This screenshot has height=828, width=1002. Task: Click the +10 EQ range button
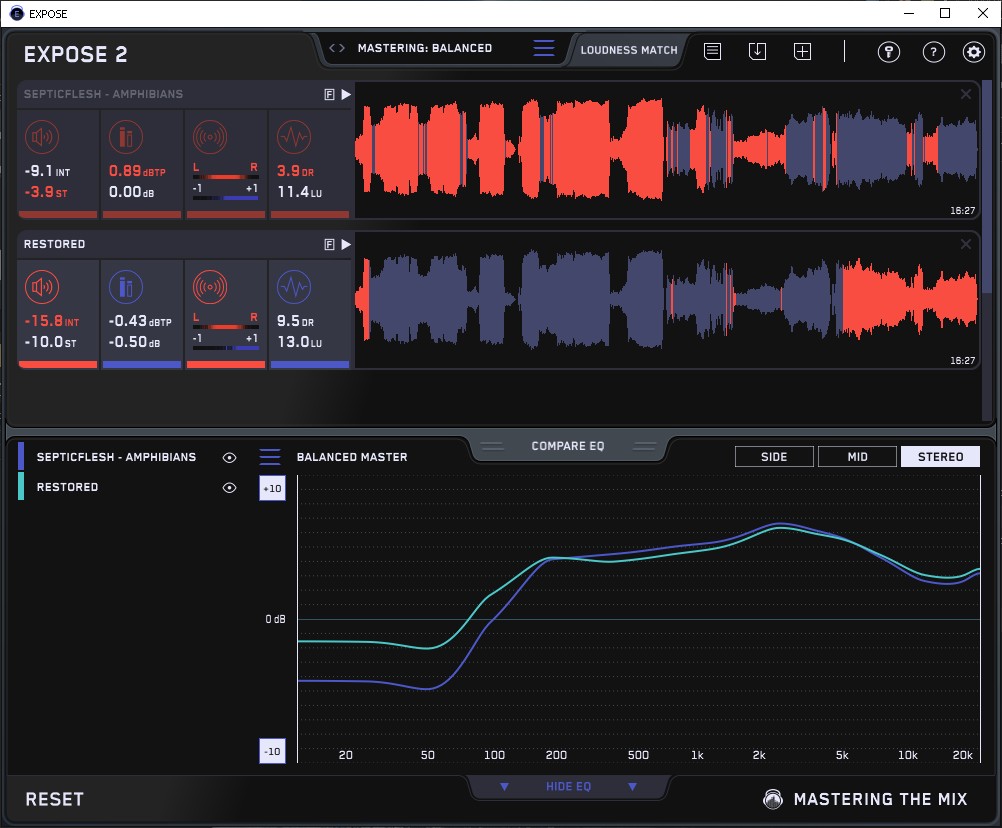(x=272, y=489)
